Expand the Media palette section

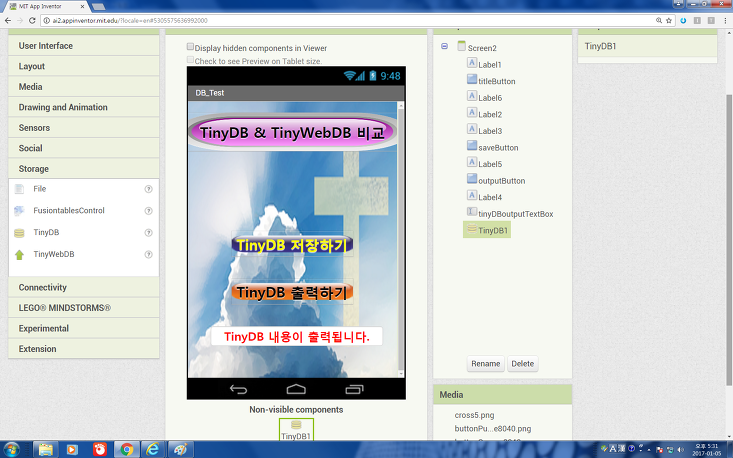84,87
